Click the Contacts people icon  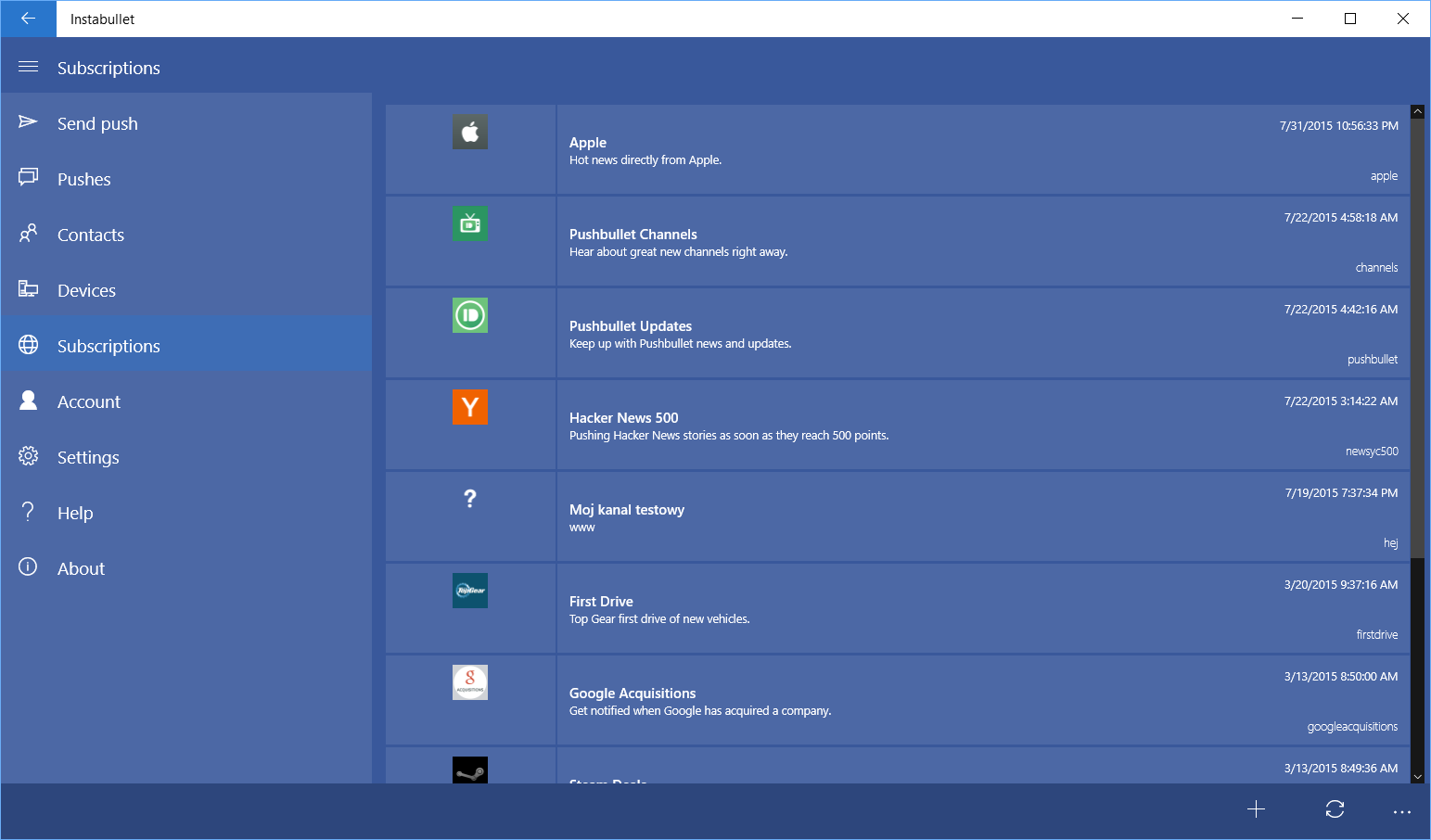point(28,234)
